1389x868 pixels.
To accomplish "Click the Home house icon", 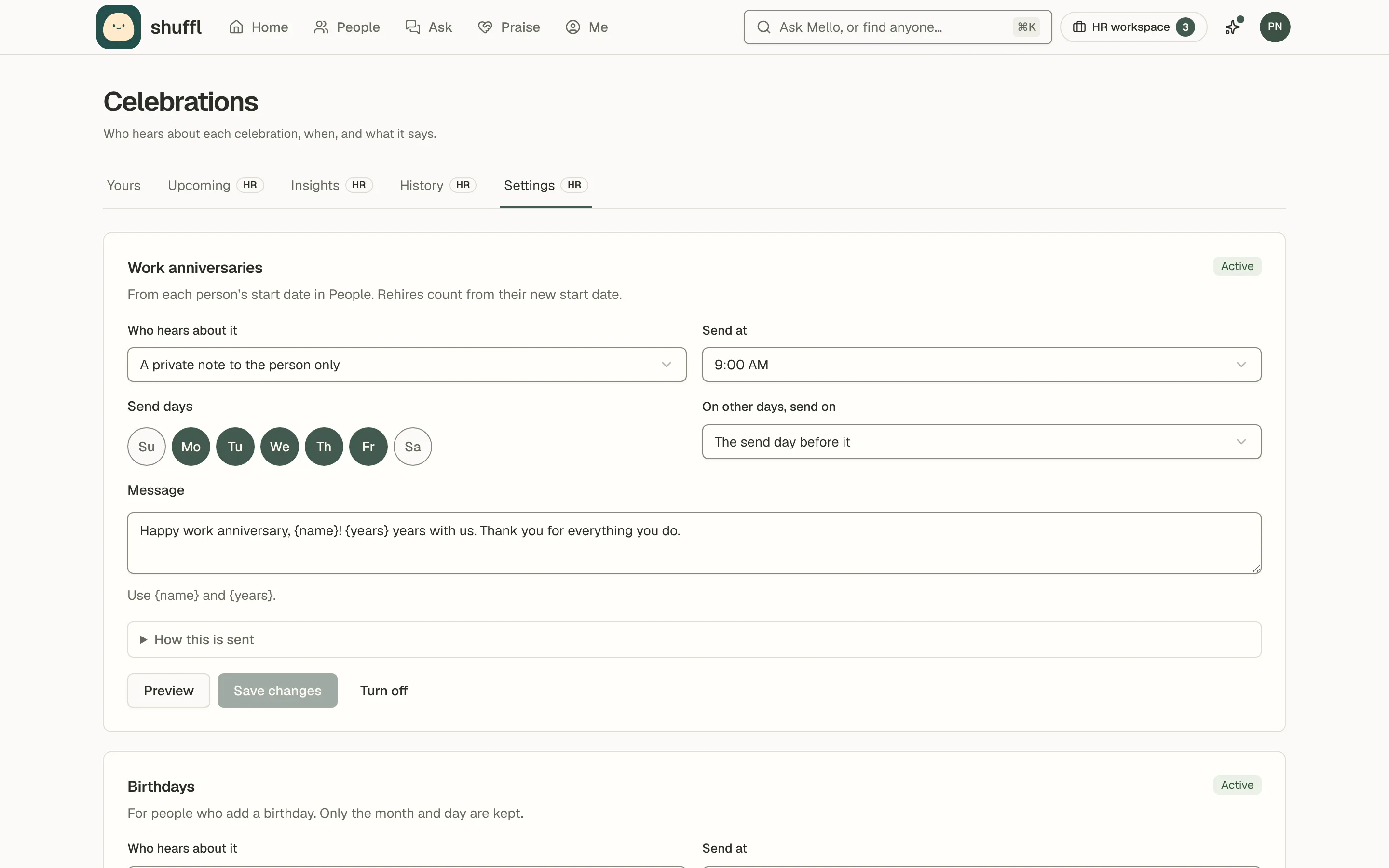I will tap(236, 27).
